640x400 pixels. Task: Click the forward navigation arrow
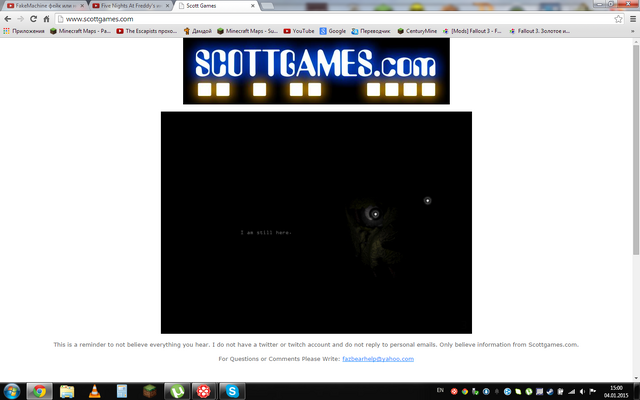(20, 19)
